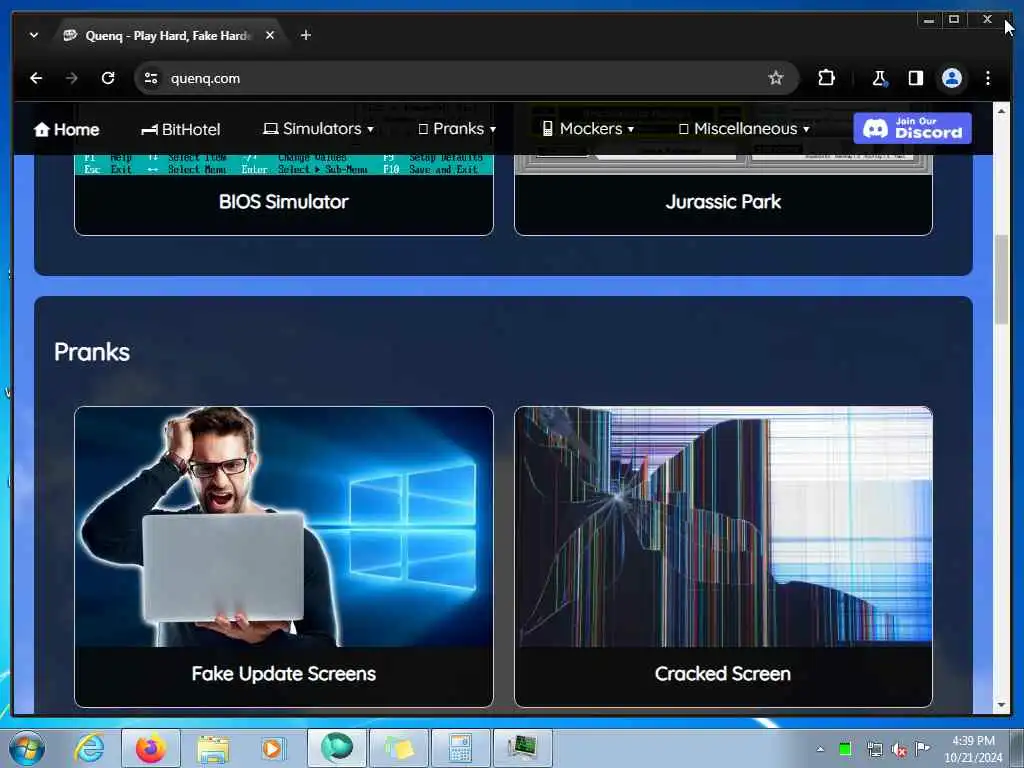Open Windows Explorer folder in taskbar
This screenshot has height=768, width=1024.
tap(213, 748)
